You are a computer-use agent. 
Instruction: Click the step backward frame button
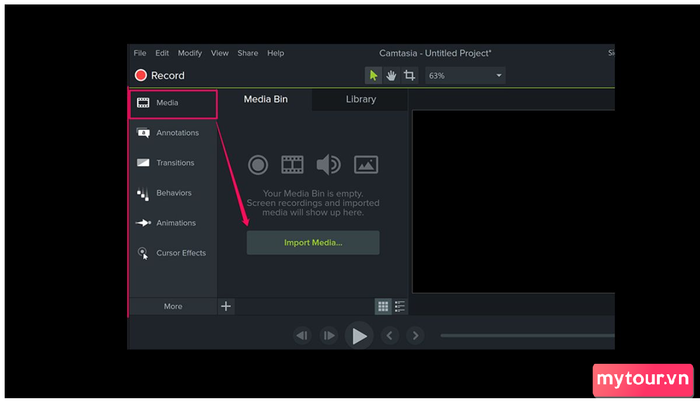(302, 335)
